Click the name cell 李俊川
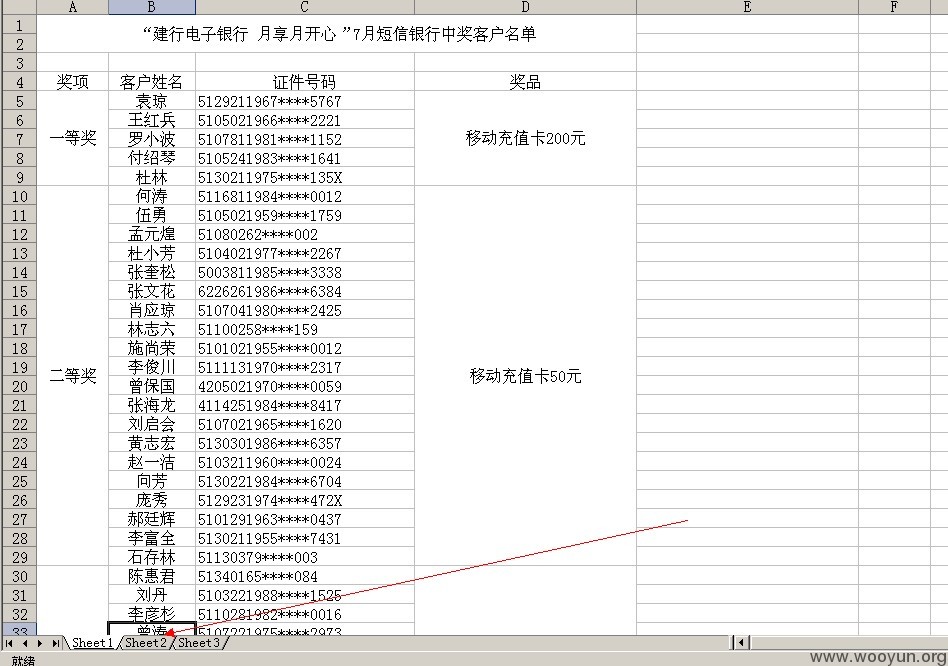This screenshot has height=666, width=948. coord(152,367)
